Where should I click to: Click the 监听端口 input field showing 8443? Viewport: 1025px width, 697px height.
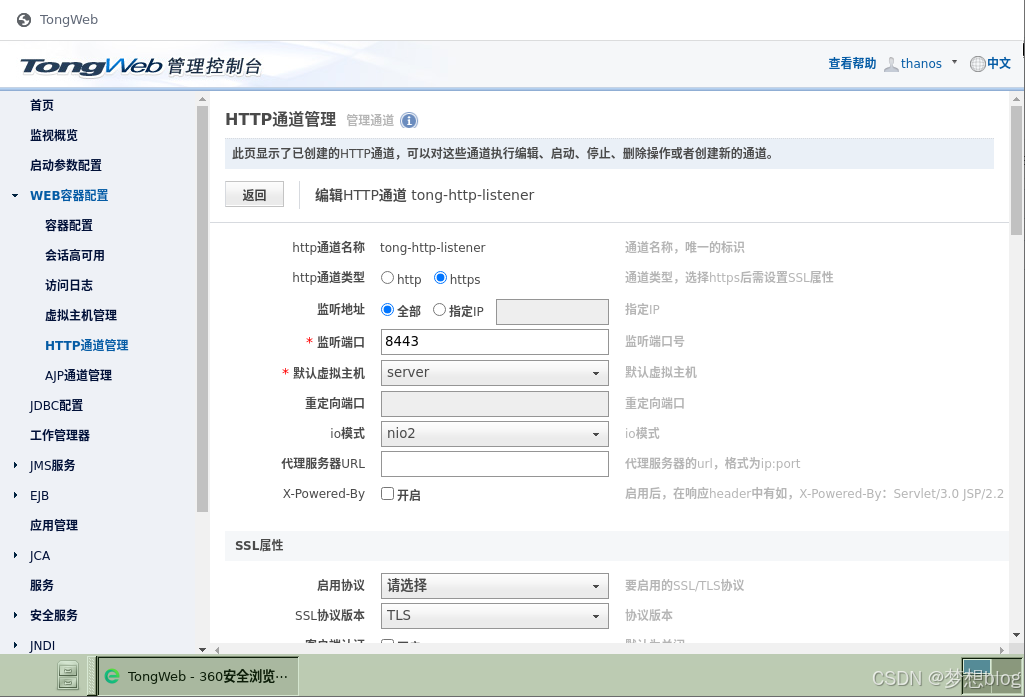(494, 342)
